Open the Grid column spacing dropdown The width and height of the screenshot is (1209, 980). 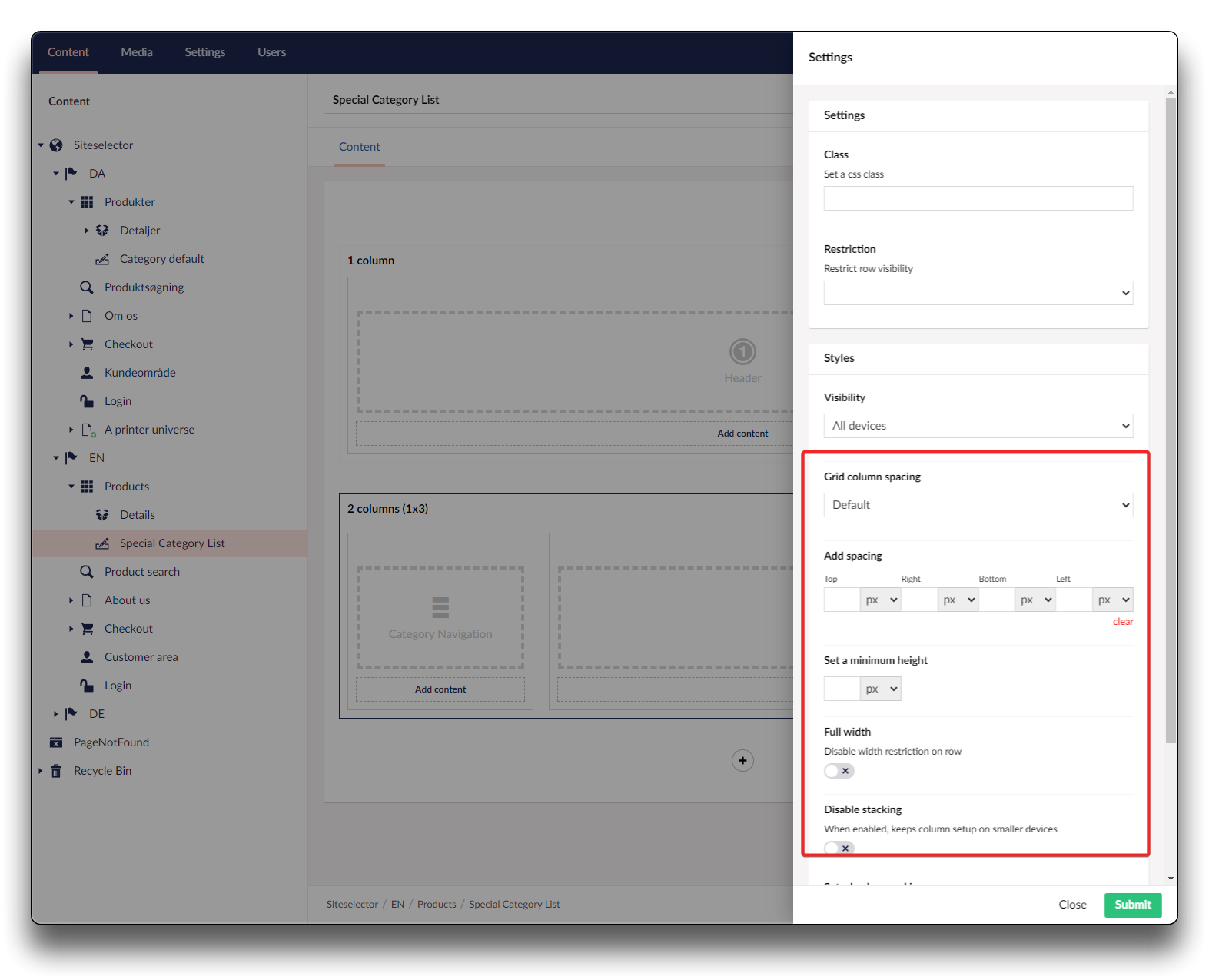tap(978, 505)
